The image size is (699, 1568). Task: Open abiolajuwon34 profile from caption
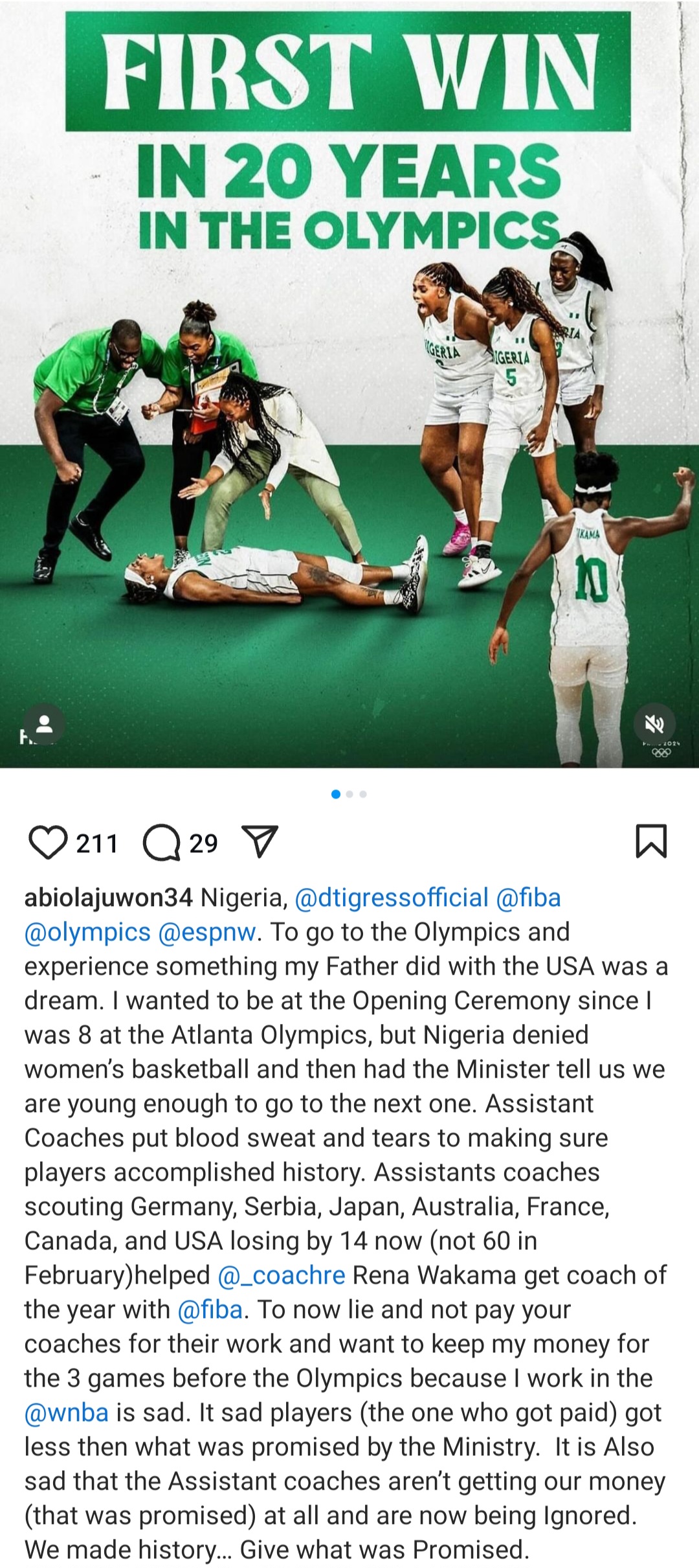(109, 898)
